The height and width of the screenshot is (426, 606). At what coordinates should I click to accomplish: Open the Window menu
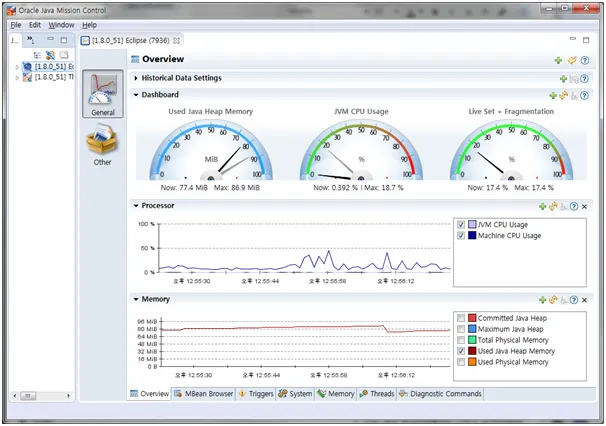tap(61, 25)
